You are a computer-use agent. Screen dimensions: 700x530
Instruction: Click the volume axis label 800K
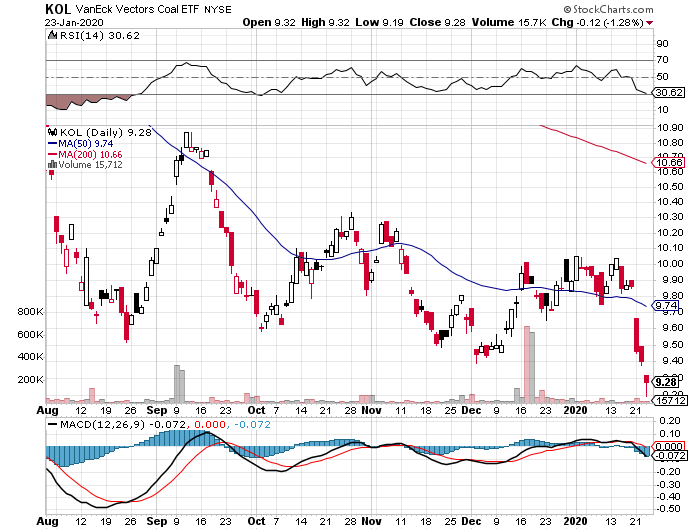click(30, 312)
